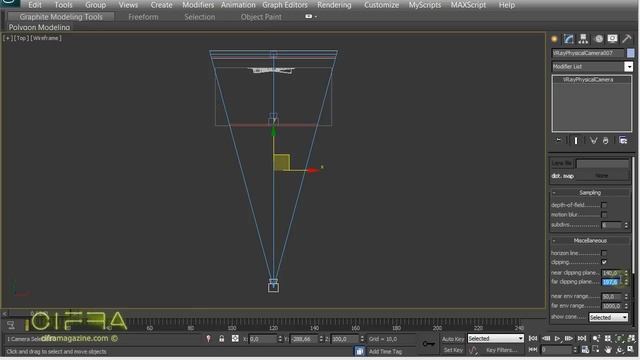This screenshot has width=640, height=360.
Task: Go to End frame button
Action: [582, 338]
